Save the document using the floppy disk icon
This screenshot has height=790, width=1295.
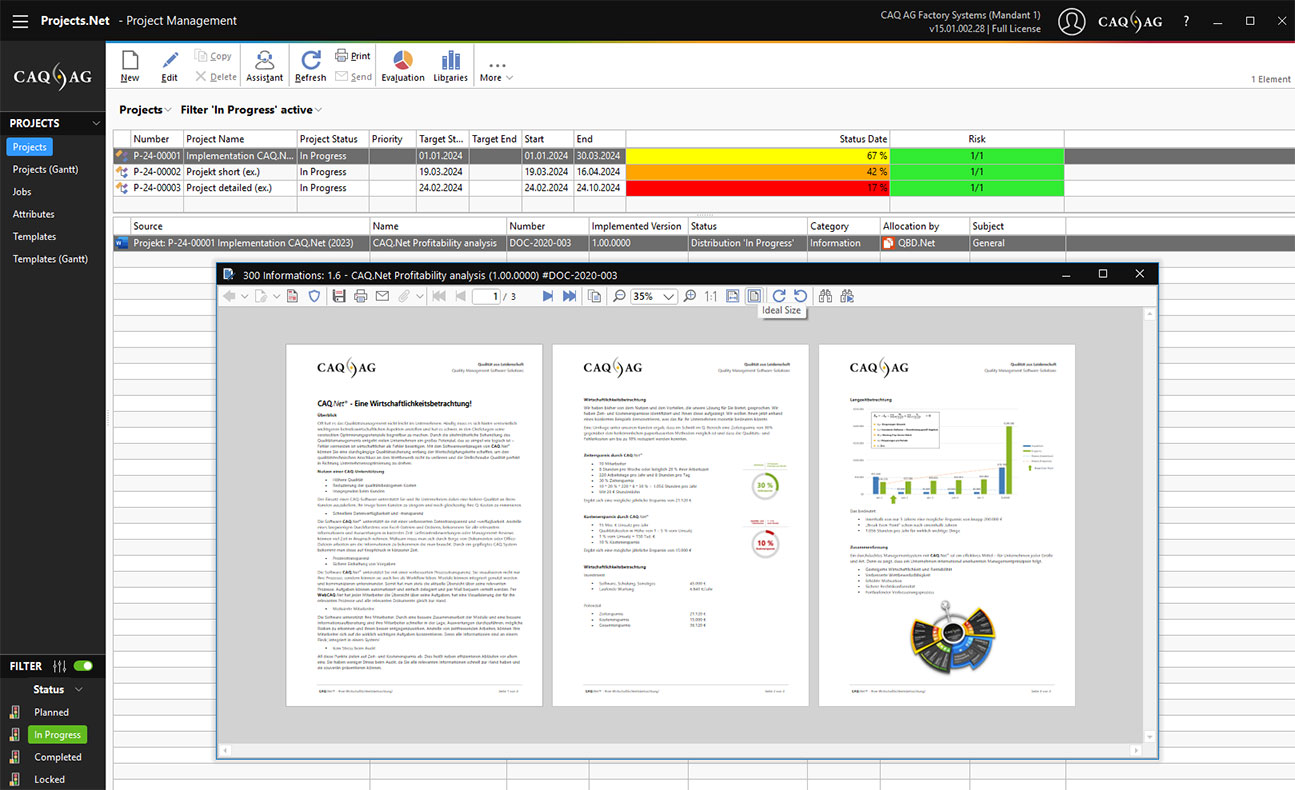click(x=339, y=296)
